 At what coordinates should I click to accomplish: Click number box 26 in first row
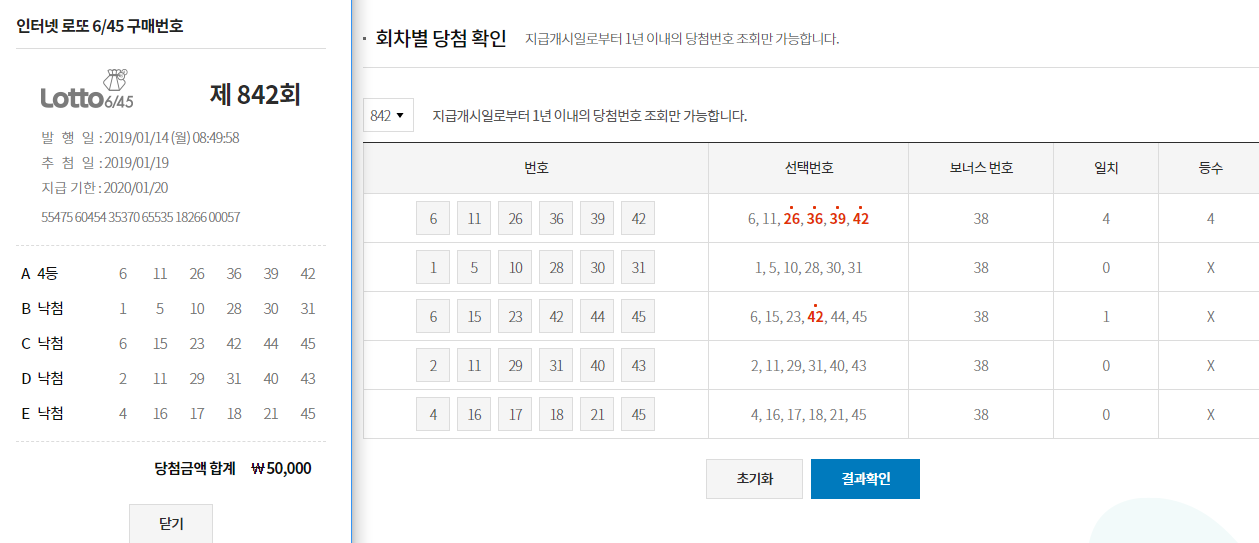tap(515, 219)
